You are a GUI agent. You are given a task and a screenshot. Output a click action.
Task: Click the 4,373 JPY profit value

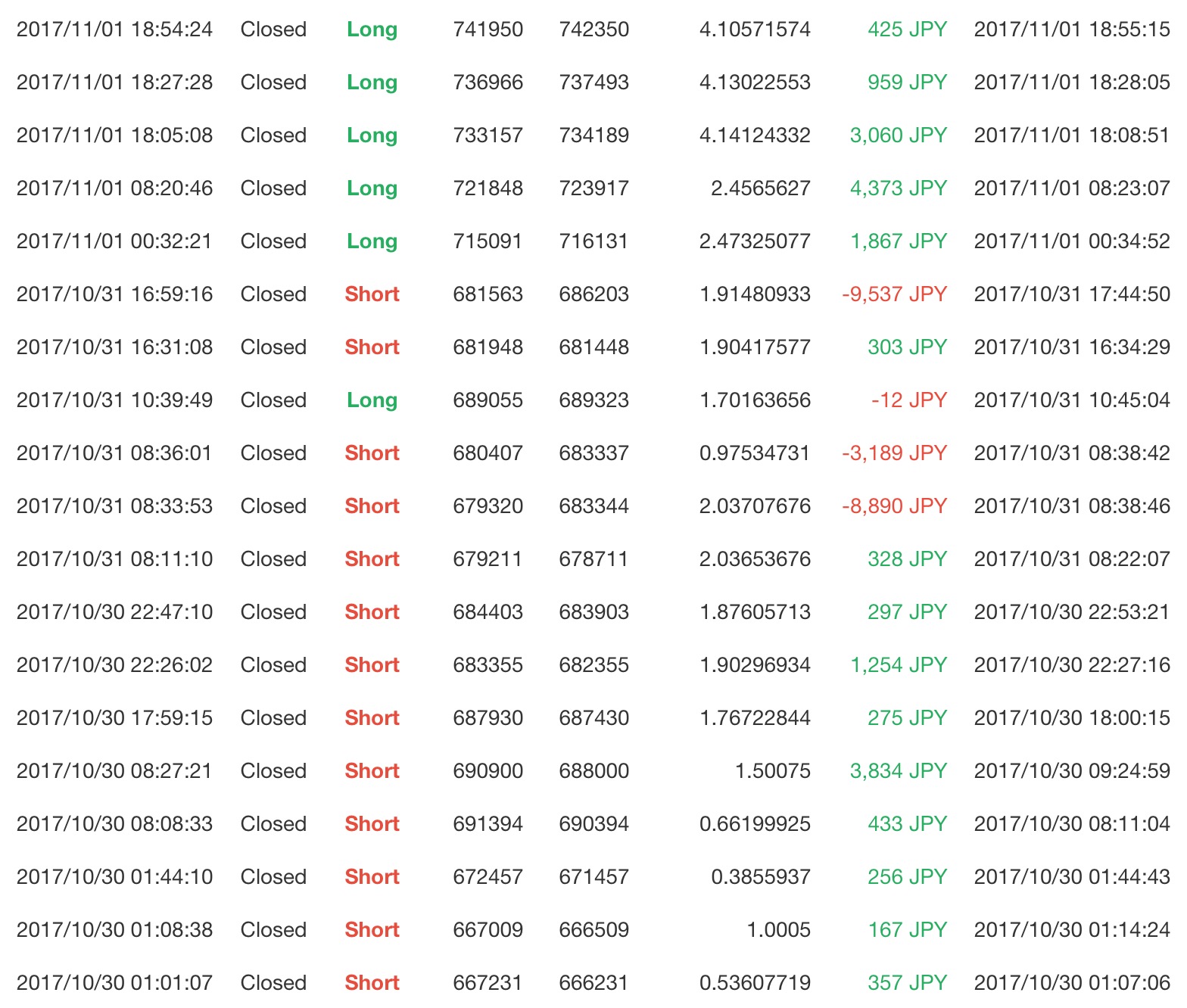coord(898,188)
